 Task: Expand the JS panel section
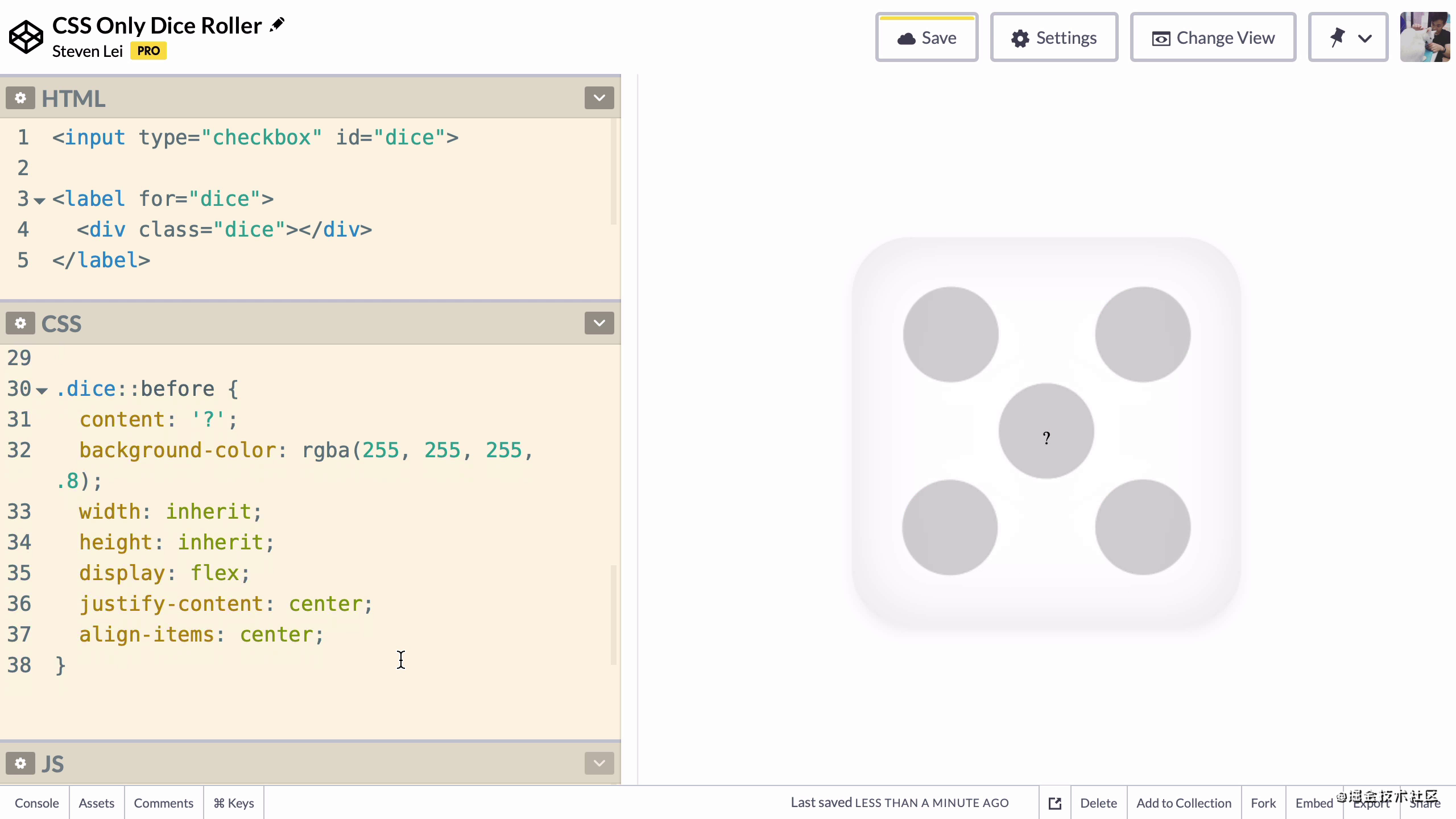(x=600, y=763)
